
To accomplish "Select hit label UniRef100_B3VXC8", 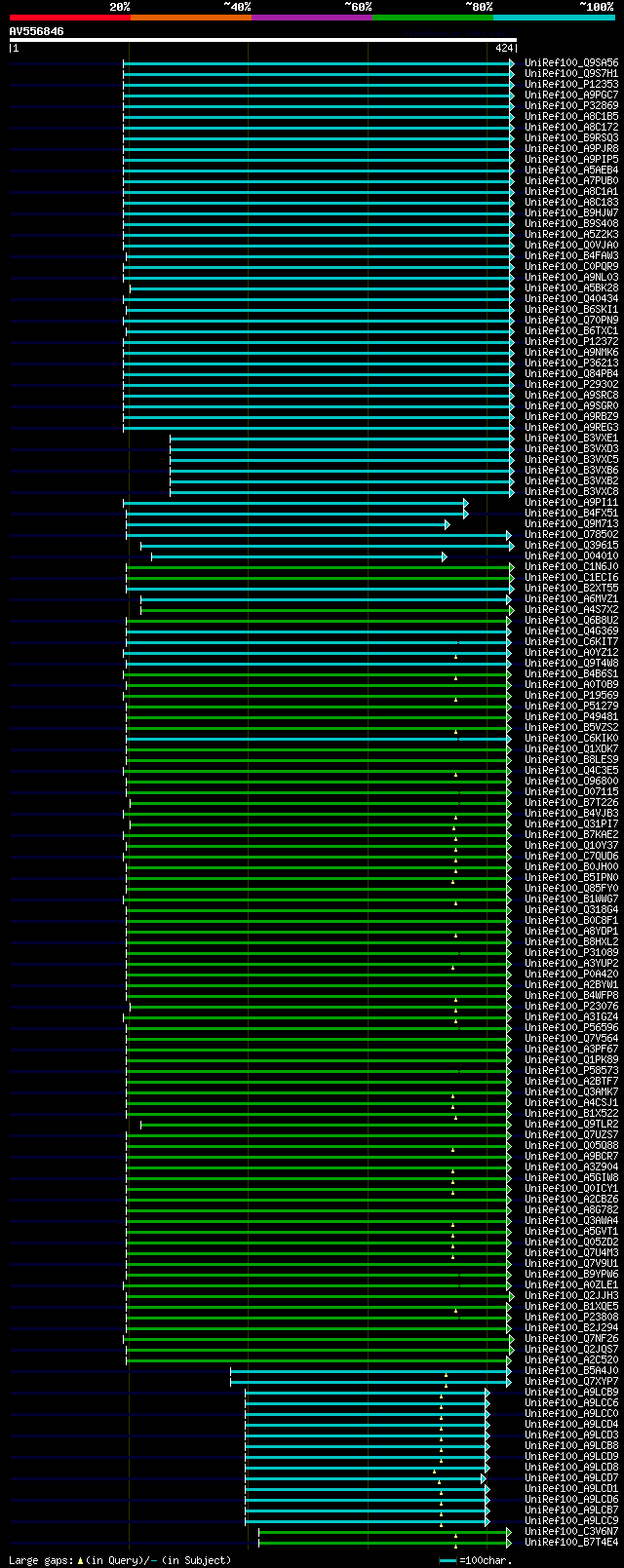I will 571,492.
